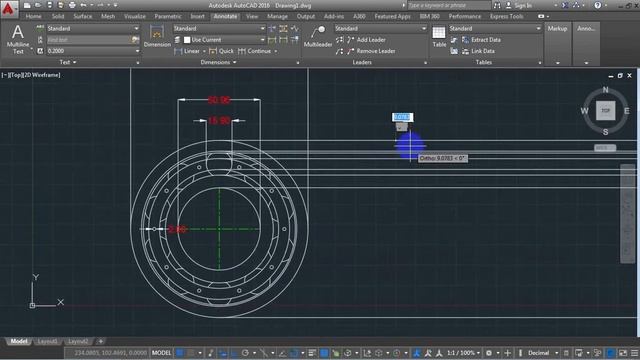The height and width of the screenshot is (360, 640).
Task: Open the table style Standard dropdown
Action: 495,29
